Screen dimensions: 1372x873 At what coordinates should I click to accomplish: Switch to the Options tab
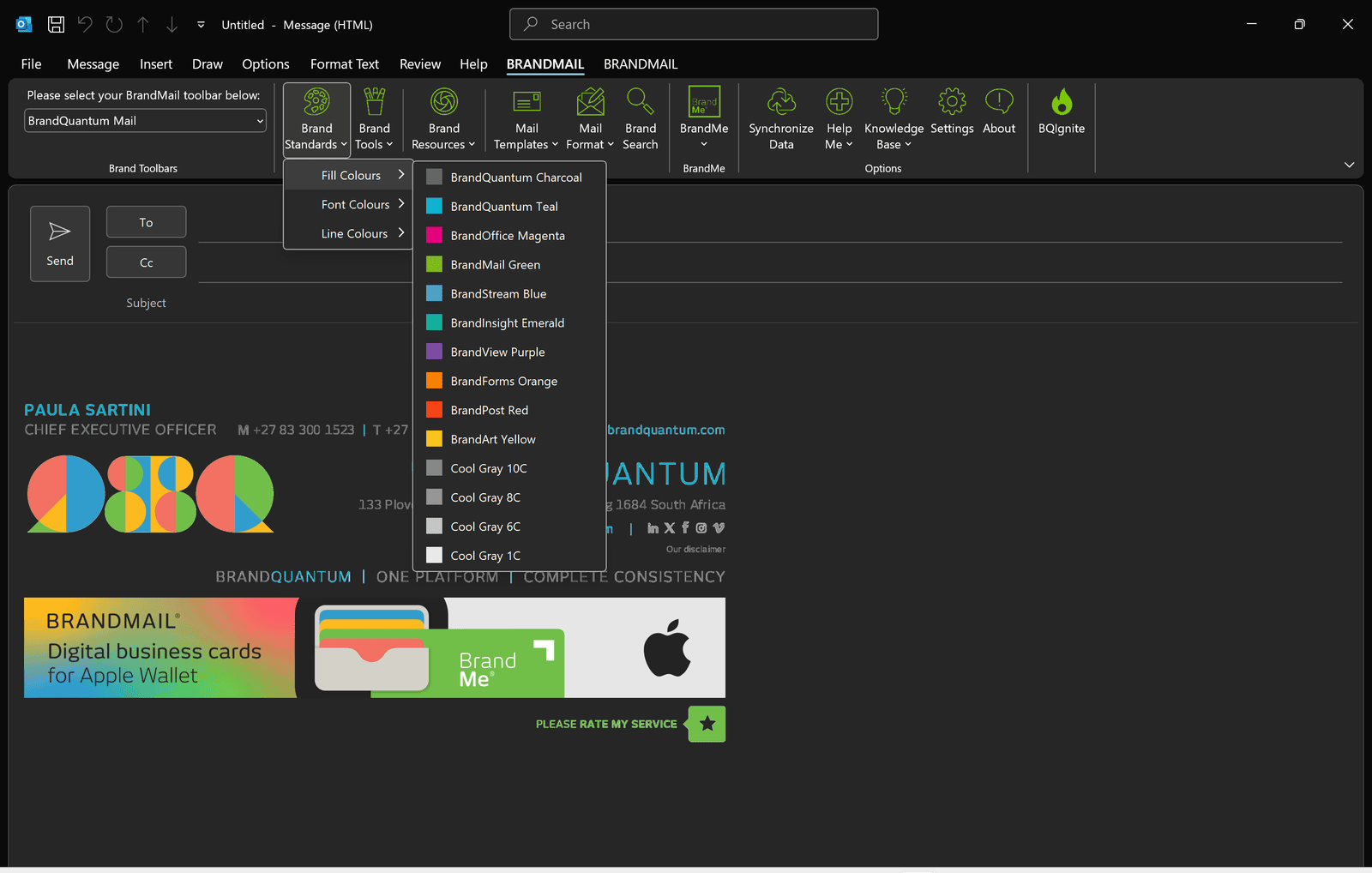pos(266,64)
